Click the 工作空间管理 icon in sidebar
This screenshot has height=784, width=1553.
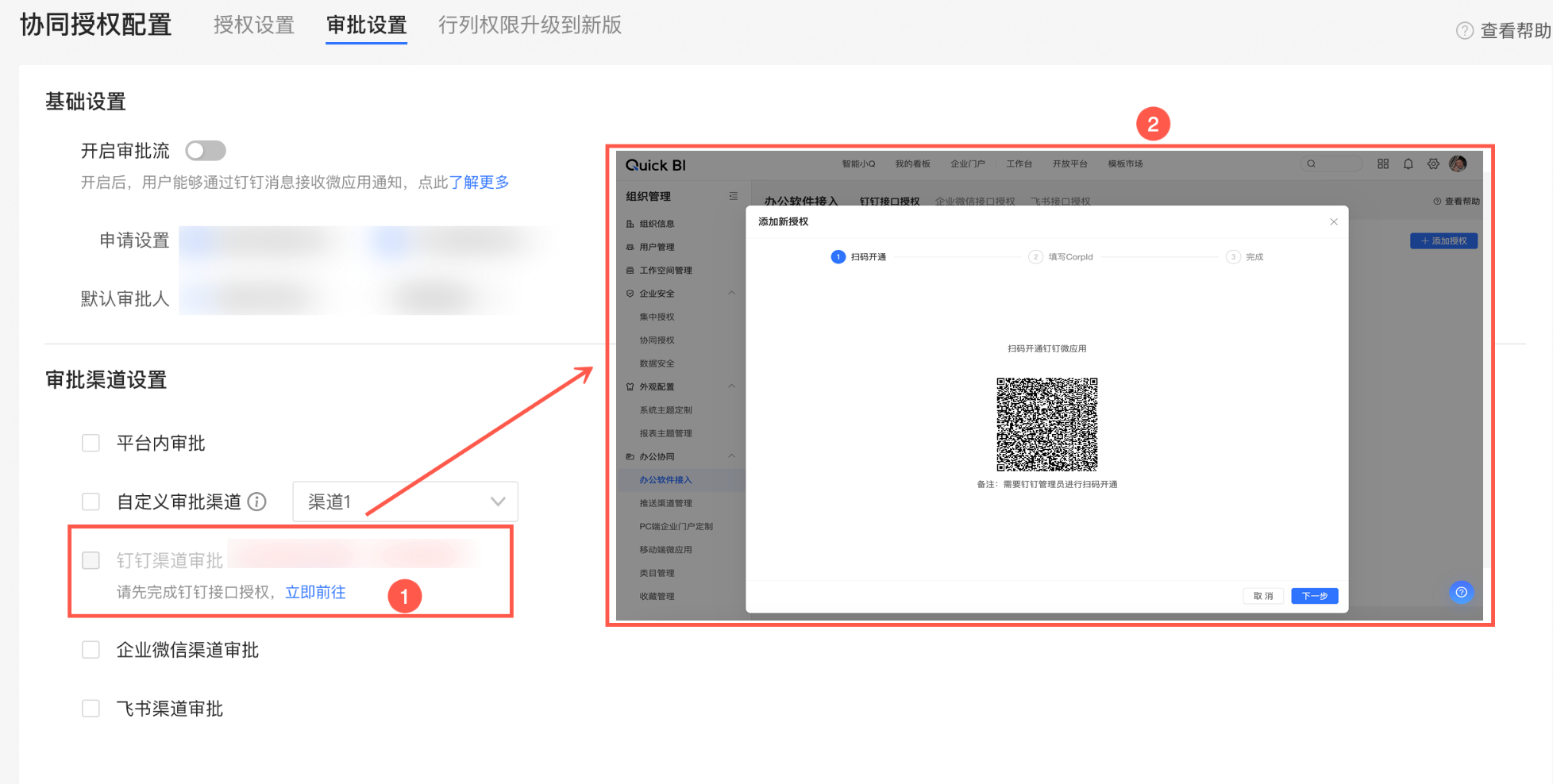coord(630,271)
